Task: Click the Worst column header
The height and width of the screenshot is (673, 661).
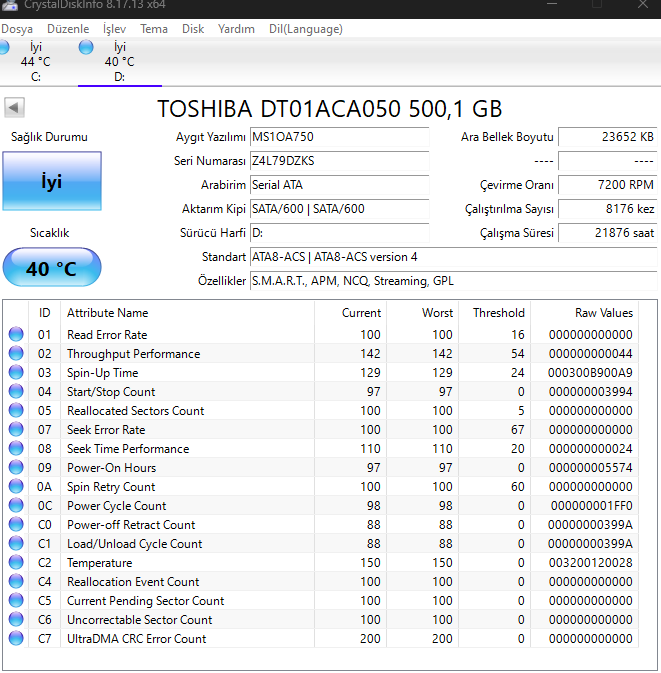Action: click(422, 313)
